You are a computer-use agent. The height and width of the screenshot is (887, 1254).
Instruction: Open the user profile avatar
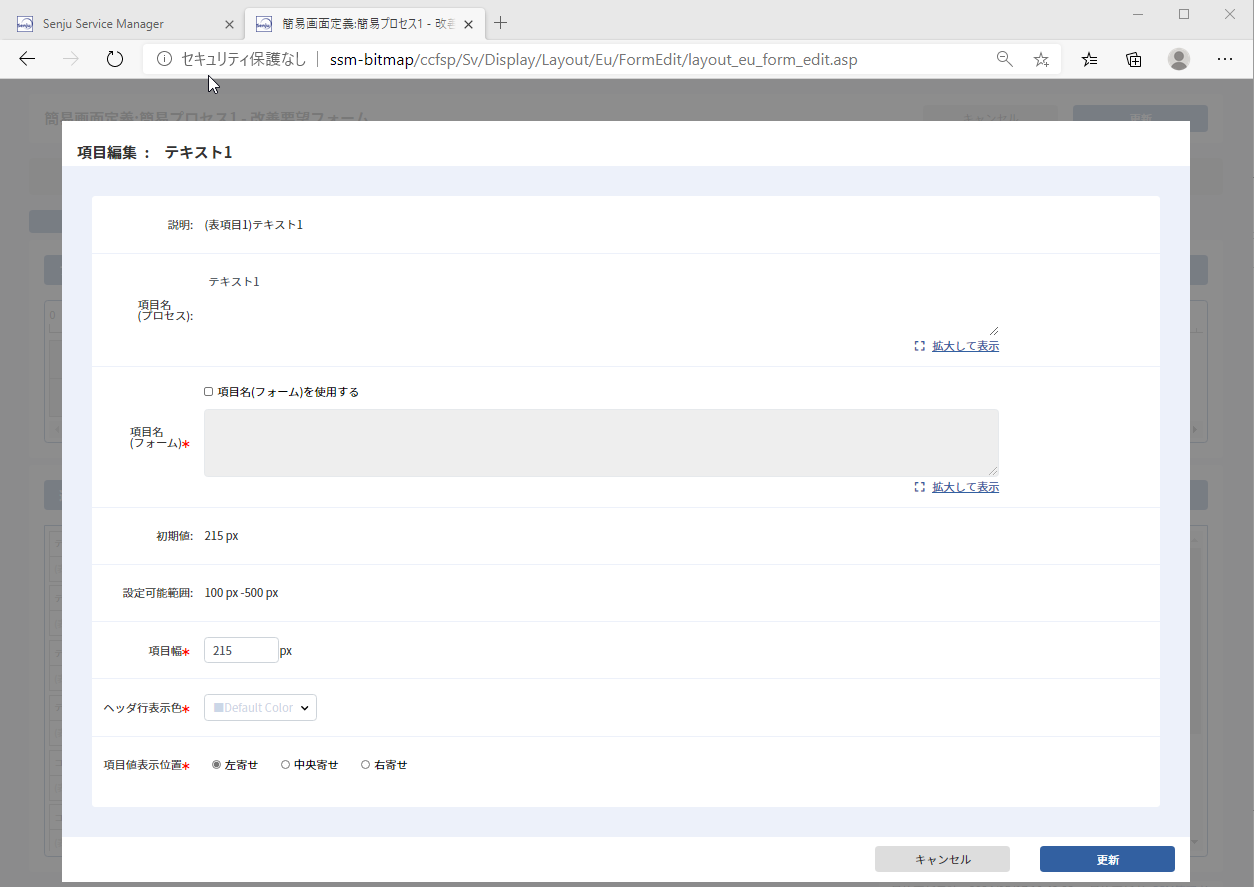click(1179, 59)
